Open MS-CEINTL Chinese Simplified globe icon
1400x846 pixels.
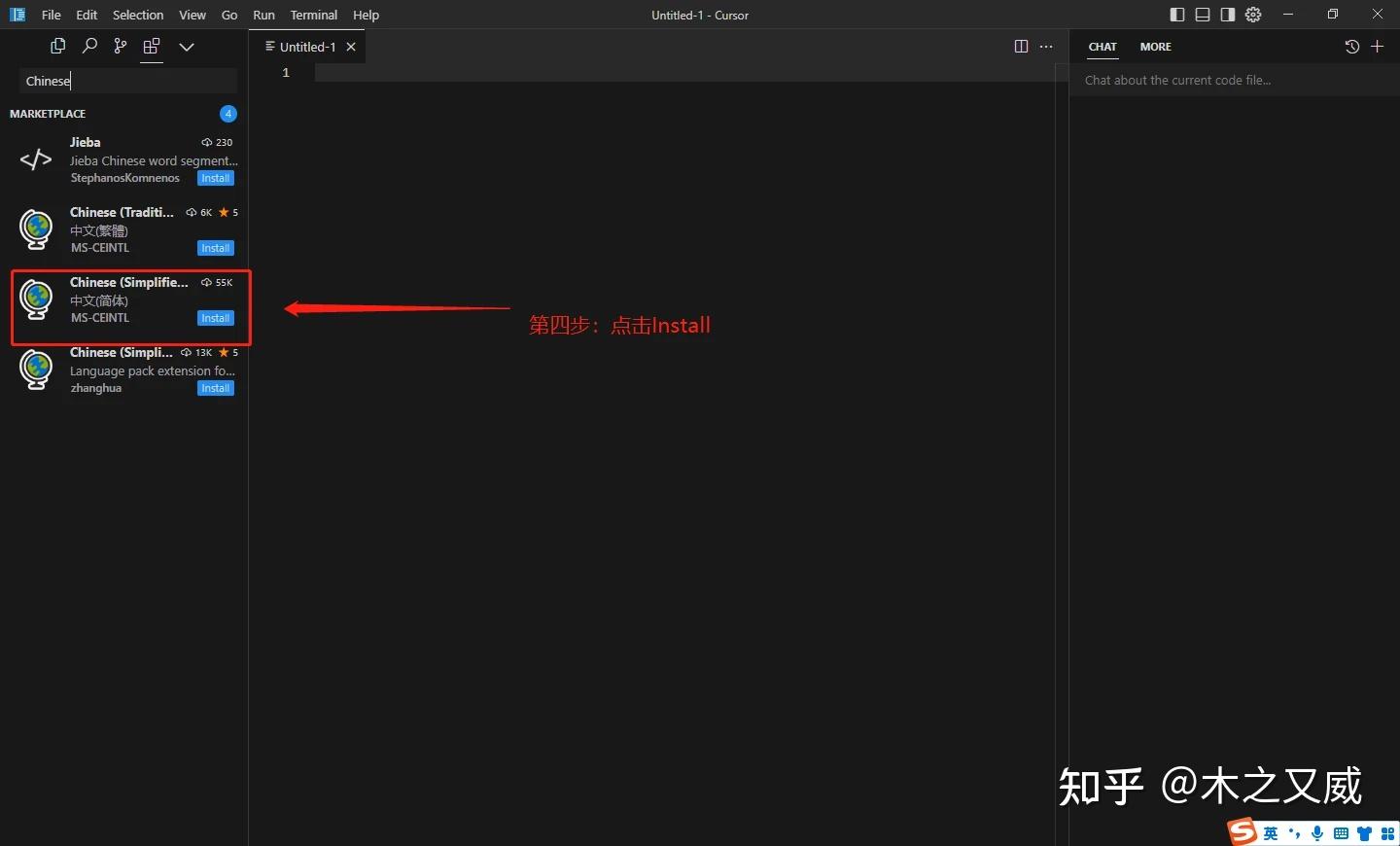[36, 300]
